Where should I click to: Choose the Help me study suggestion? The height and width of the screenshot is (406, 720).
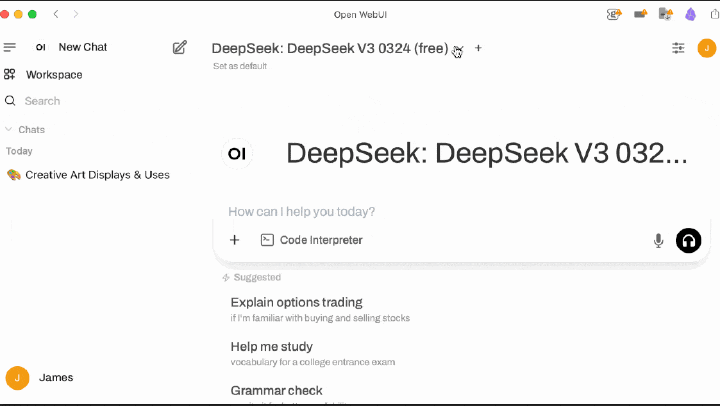click(271, 347)
